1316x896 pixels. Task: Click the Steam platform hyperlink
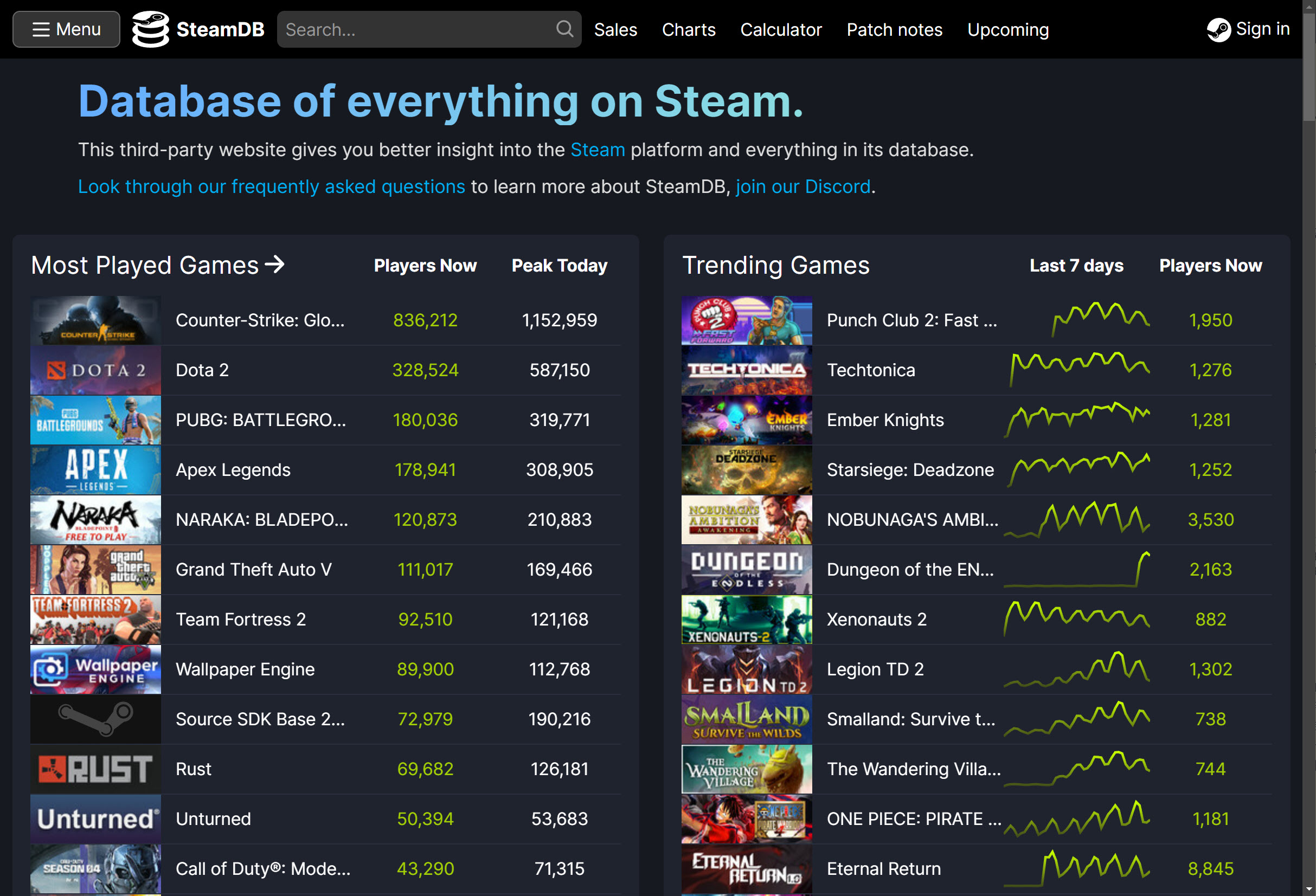(x=597, y=150)
